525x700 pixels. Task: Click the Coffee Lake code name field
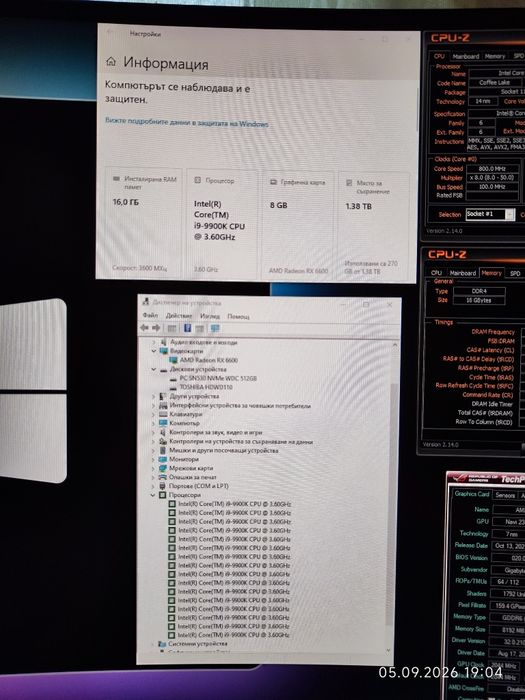pos(494,83)
